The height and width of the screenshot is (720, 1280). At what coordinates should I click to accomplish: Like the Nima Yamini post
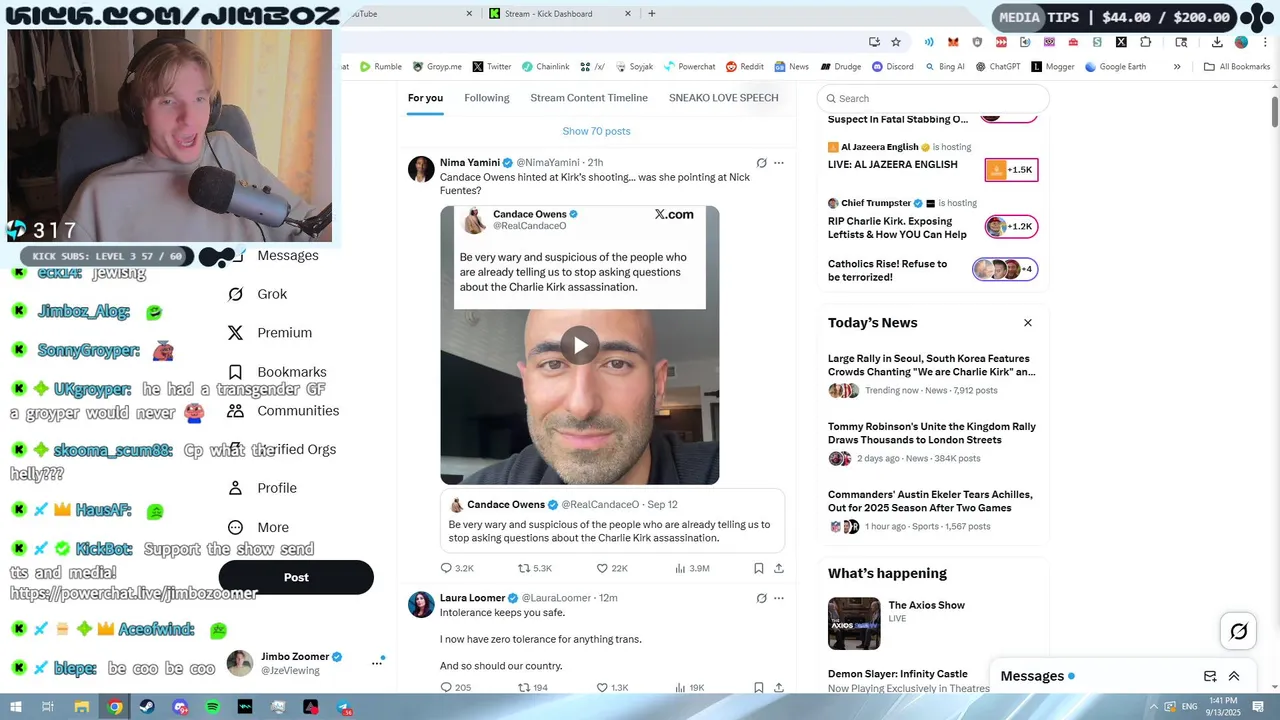pos(612,568)
